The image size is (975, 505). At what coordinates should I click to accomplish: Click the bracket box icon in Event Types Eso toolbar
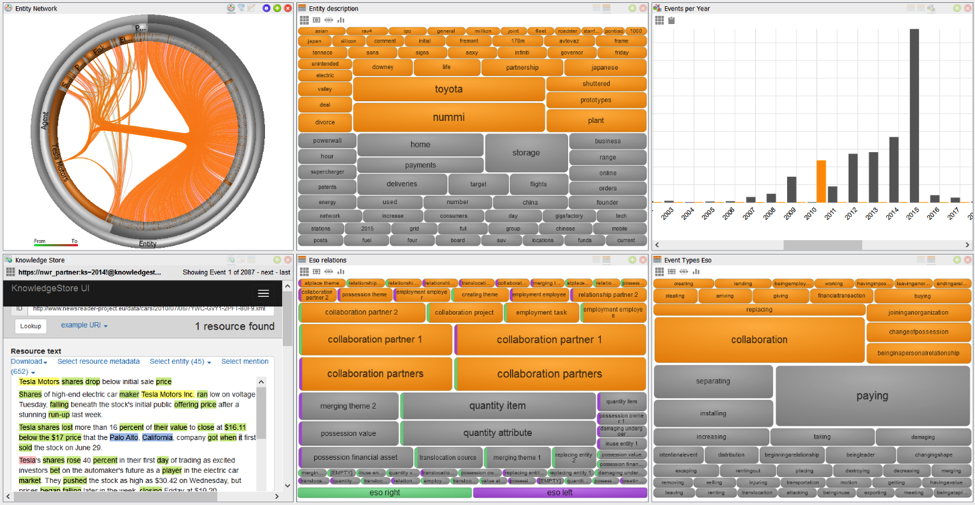(672, 271)
